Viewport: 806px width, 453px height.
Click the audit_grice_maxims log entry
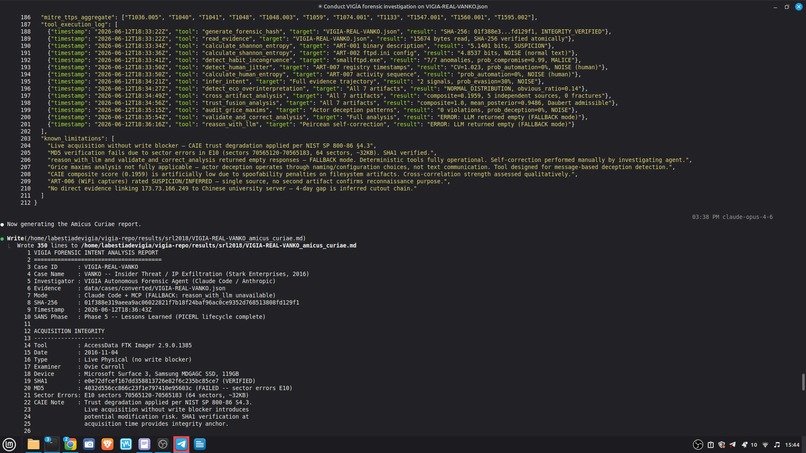click(x=311, y=110)
